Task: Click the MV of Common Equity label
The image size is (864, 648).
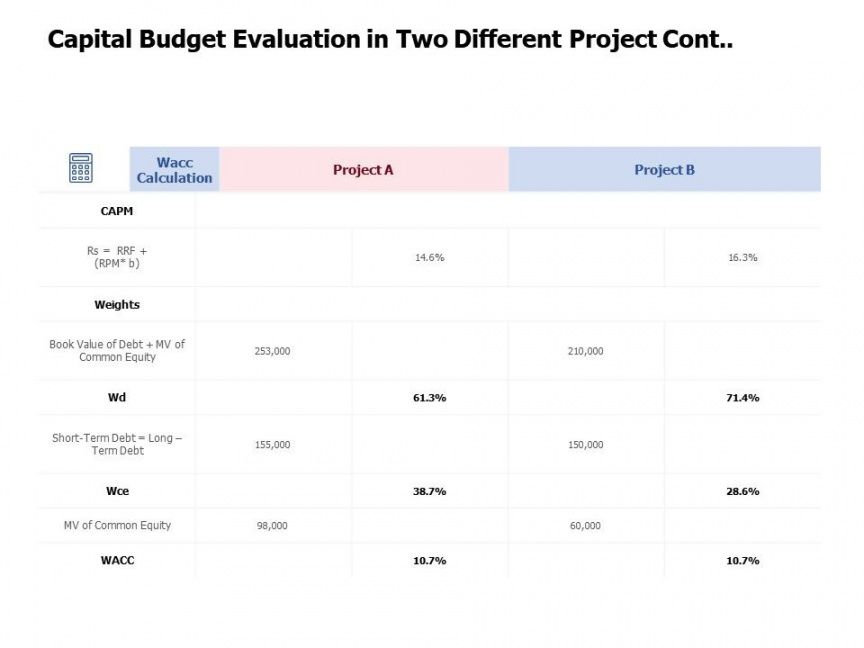Action: point(117,525)
